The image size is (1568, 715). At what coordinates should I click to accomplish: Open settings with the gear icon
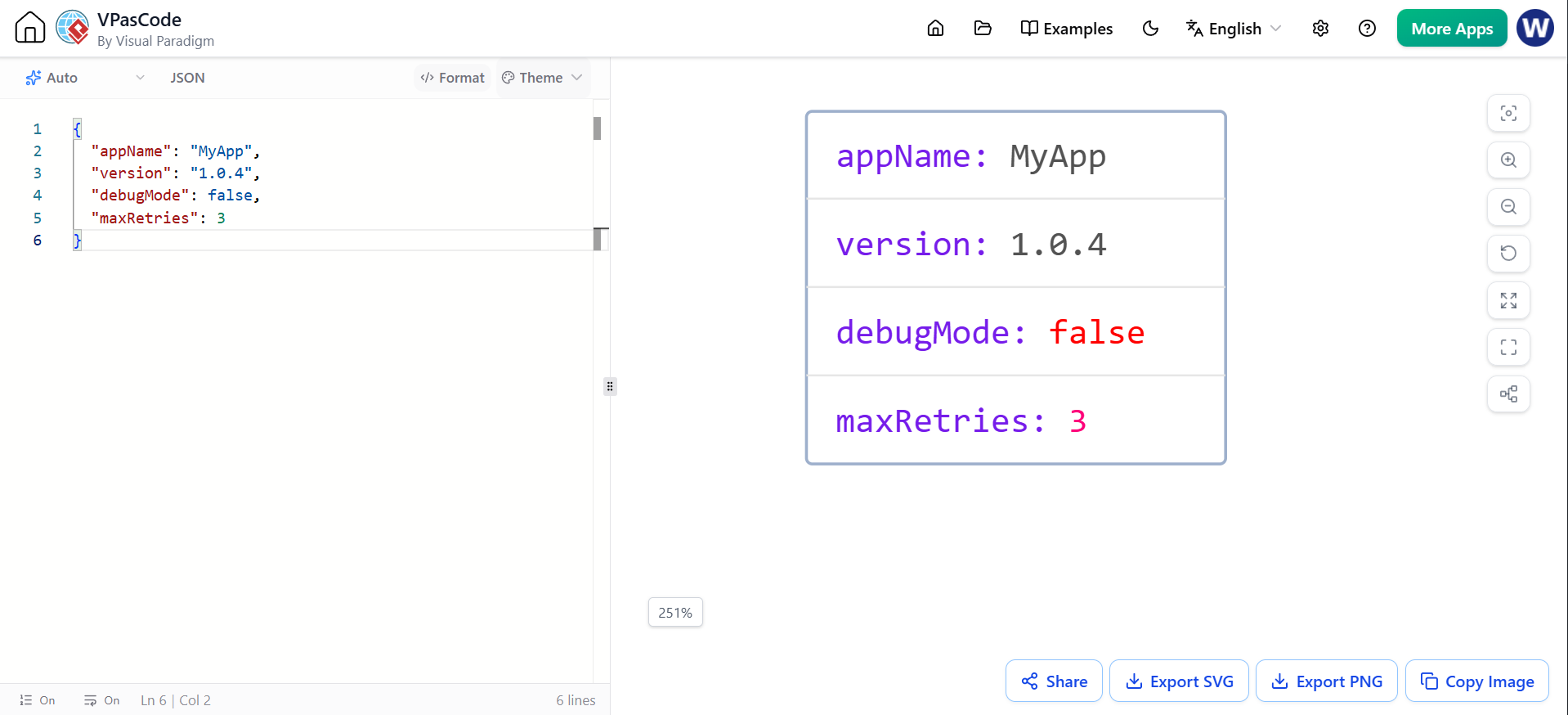(x=1320, y=29)
